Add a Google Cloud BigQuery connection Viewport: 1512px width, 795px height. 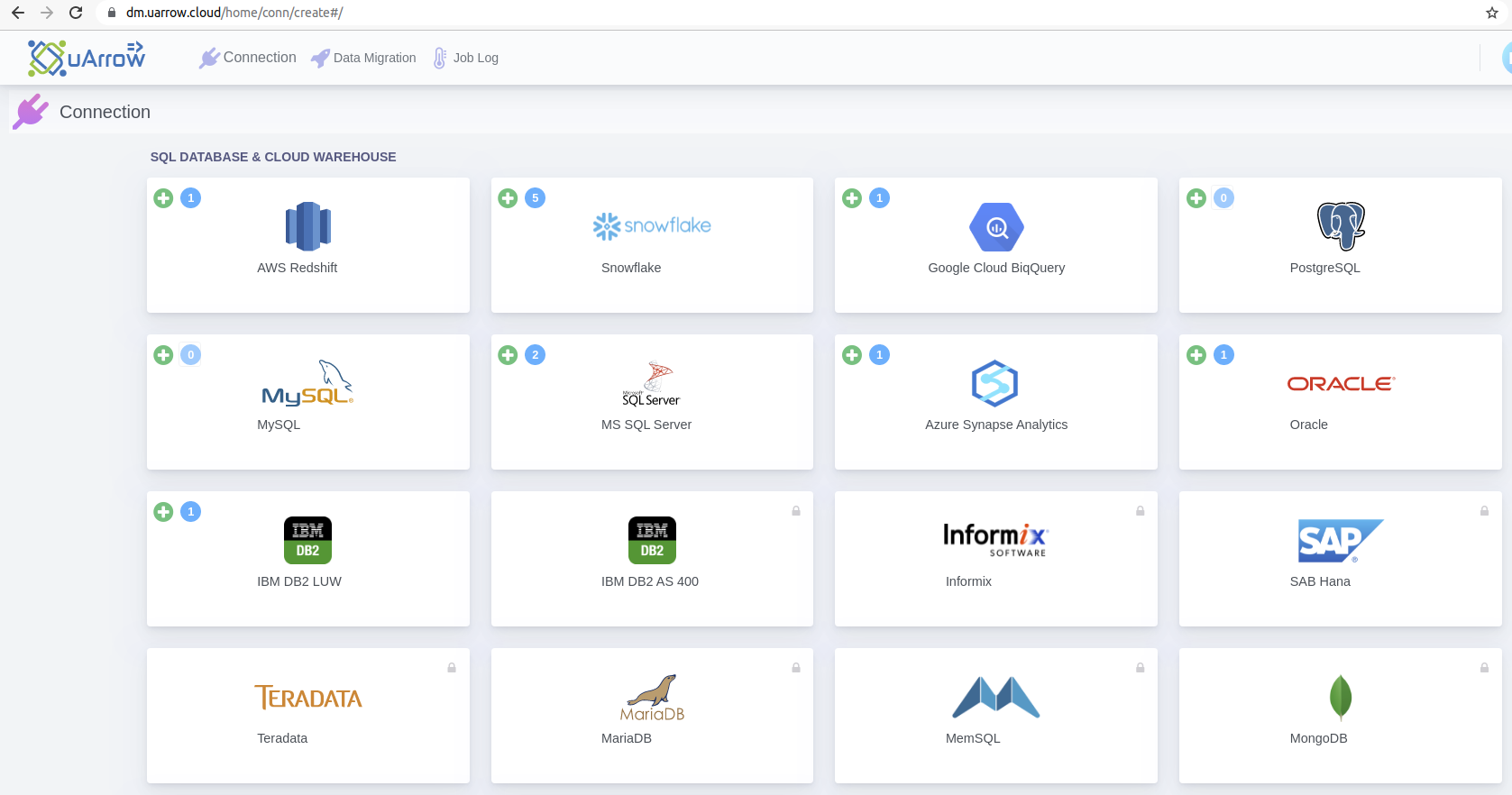click(x=852, y=198)
